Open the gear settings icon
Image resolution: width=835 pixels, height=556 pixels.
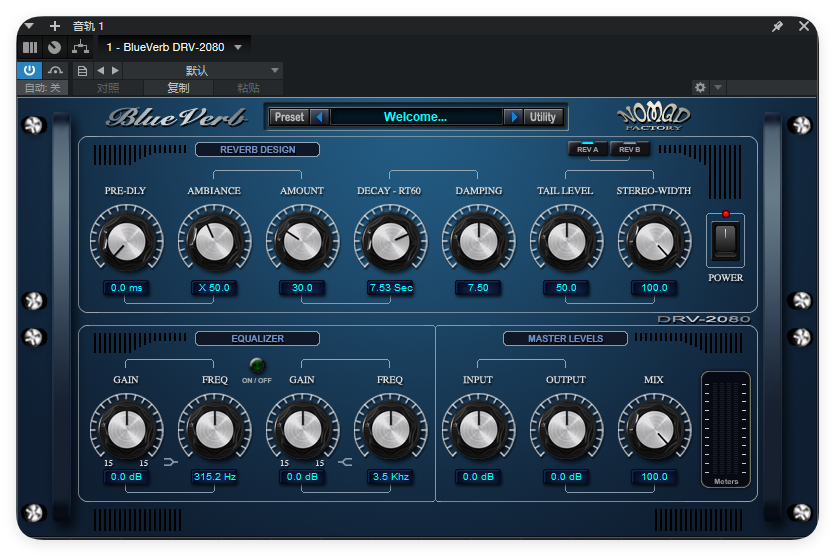click(700, 87)
